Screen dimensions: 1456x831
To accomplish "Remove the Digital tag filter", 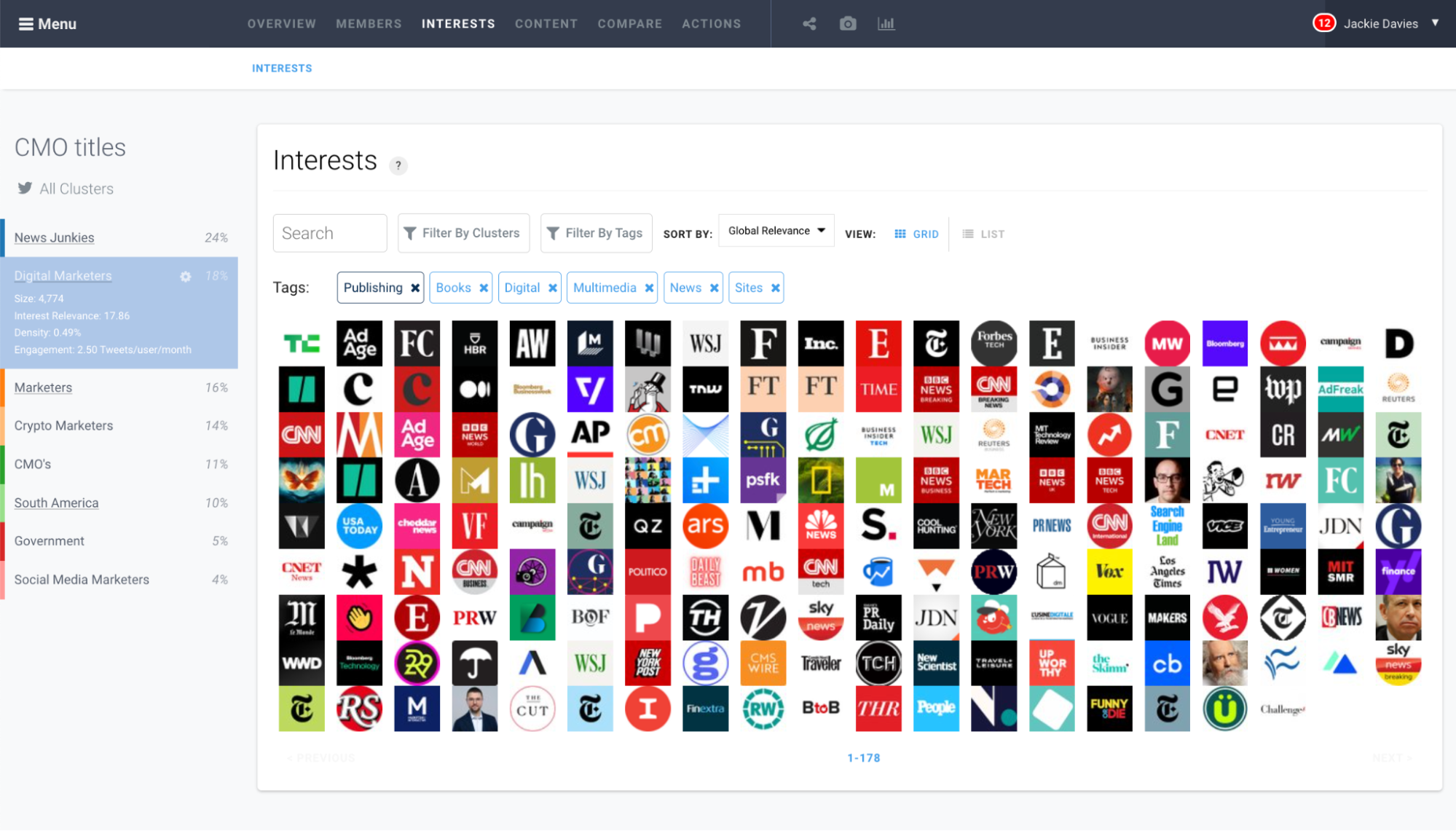I will point(552,288).
